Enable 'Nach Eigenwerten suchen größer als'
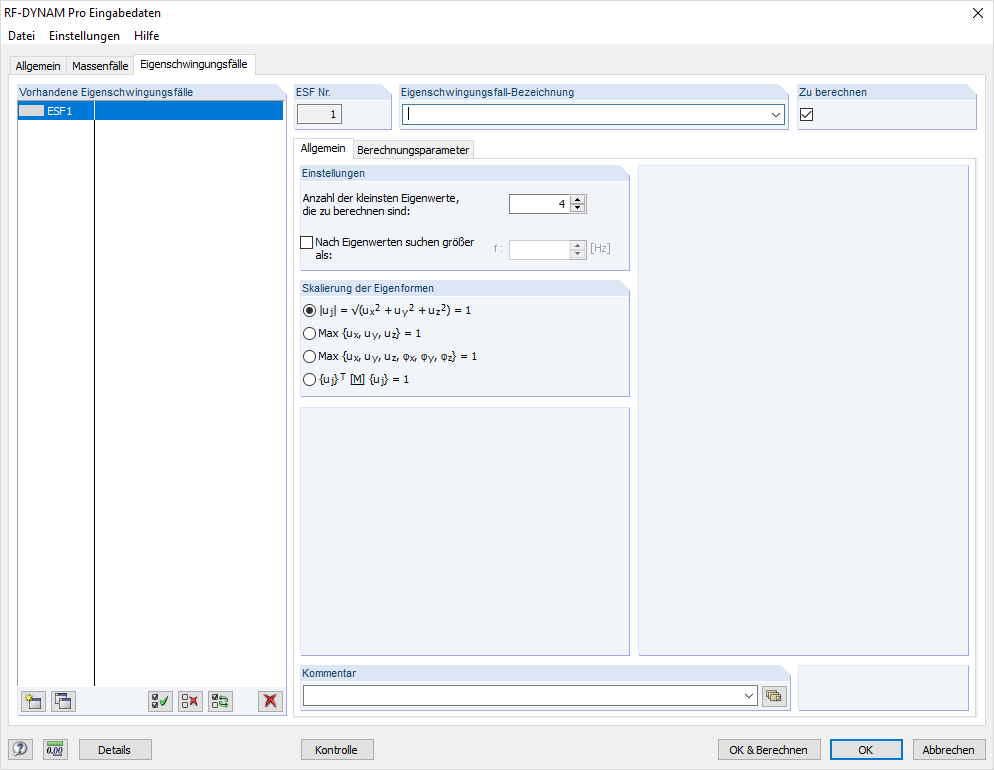 point(306,243)
